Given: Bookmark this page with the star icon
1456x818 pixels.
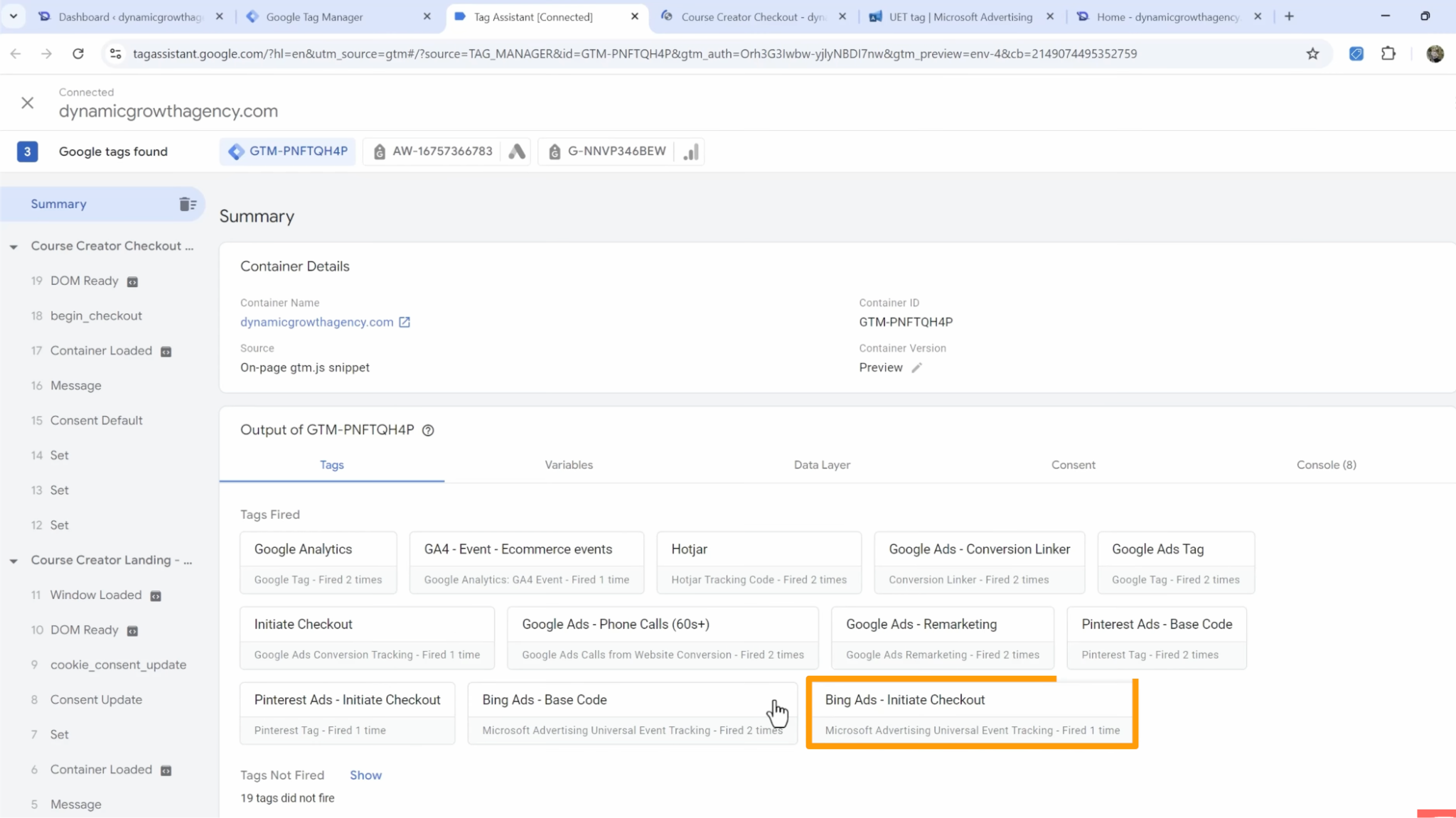Looking at the screenshot, I should point(1312,53).
